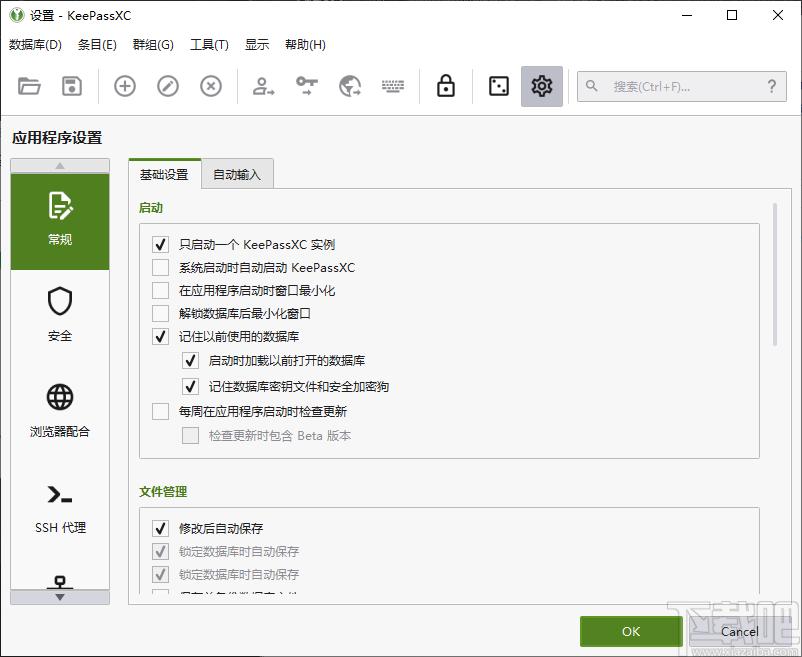The height and width of the screenshot is (657, 802).
Task: Toggle 启动时加载以前打开的数据库
Action: point(190,360)
